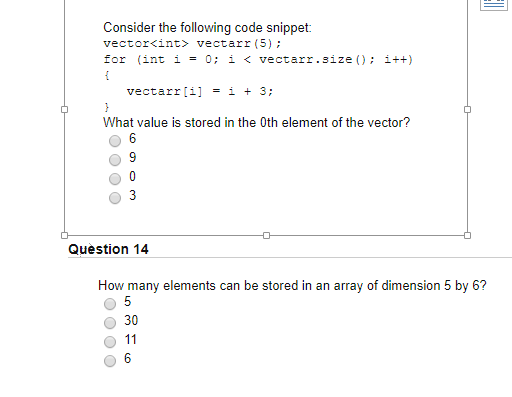Click the bottom-left corner handle of the frame
The image size is (512, 397).
click(65, 235)
